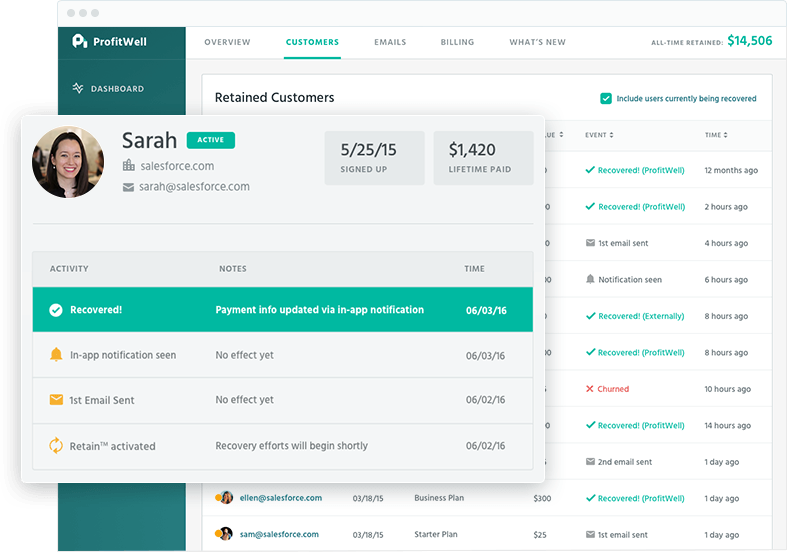Sort by the Event column

(599, 135)
